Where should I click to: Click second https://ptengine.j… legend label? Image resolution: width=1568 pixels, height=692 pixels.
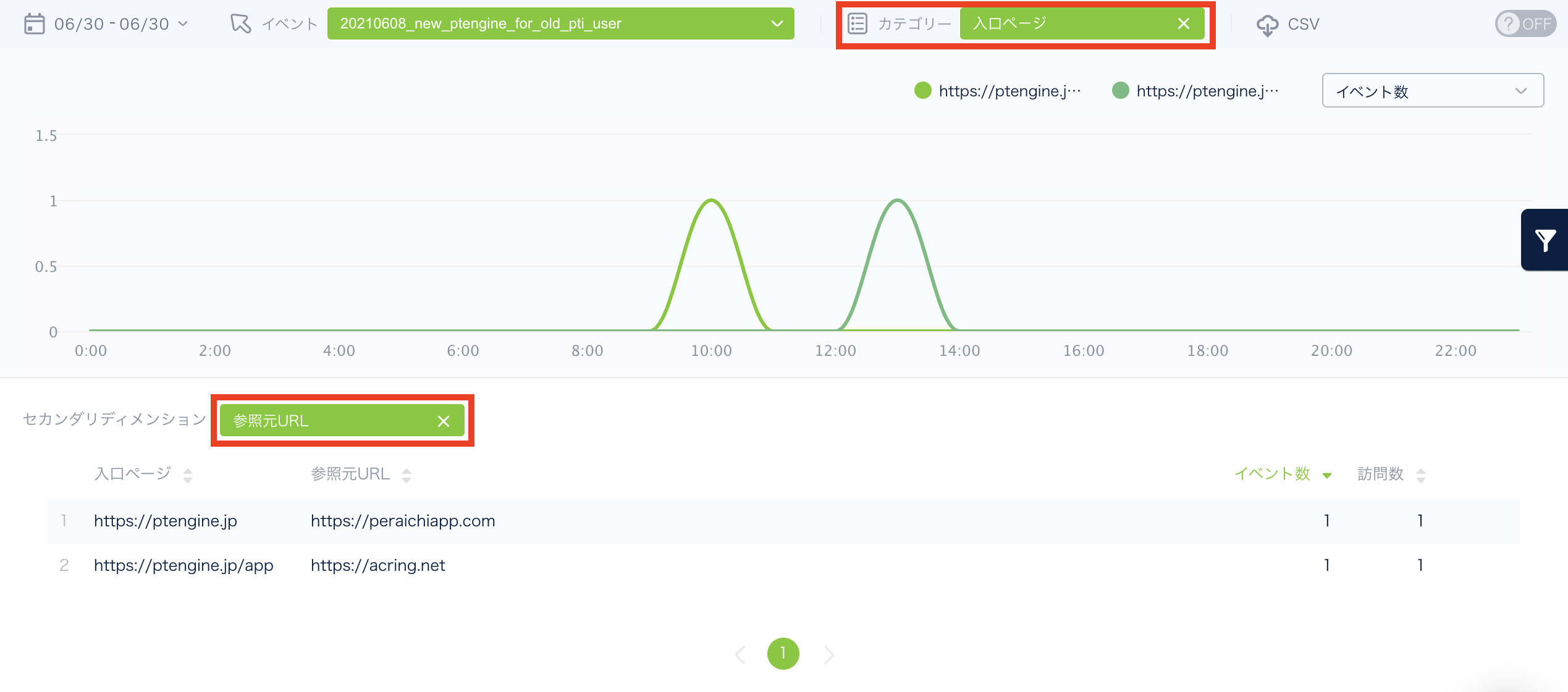[x=1207, y=91]
